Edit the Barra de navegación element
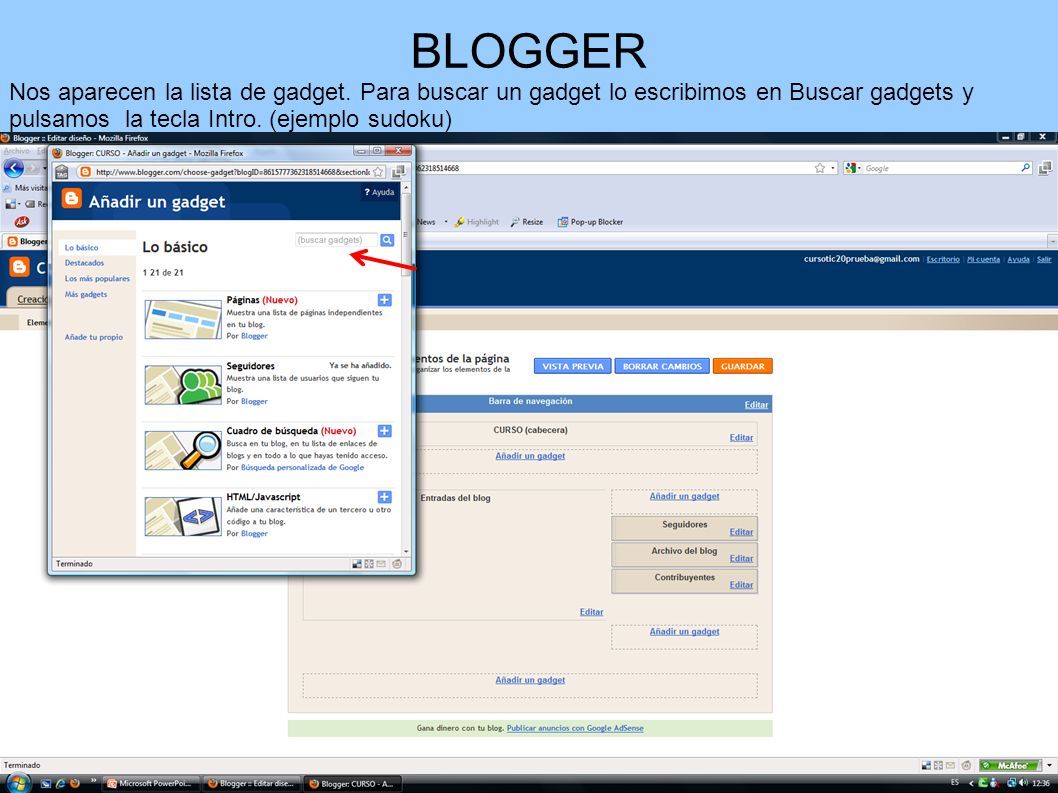The width and height of the screenshot is (1058, 793). point(756,405)
